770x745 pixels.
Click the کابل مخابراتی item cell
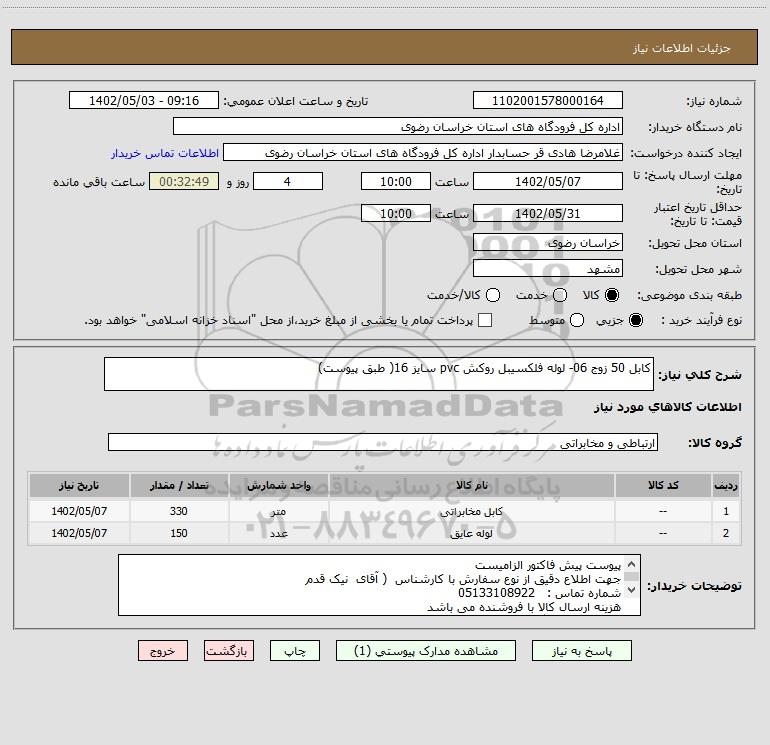(x=471, y=511)
